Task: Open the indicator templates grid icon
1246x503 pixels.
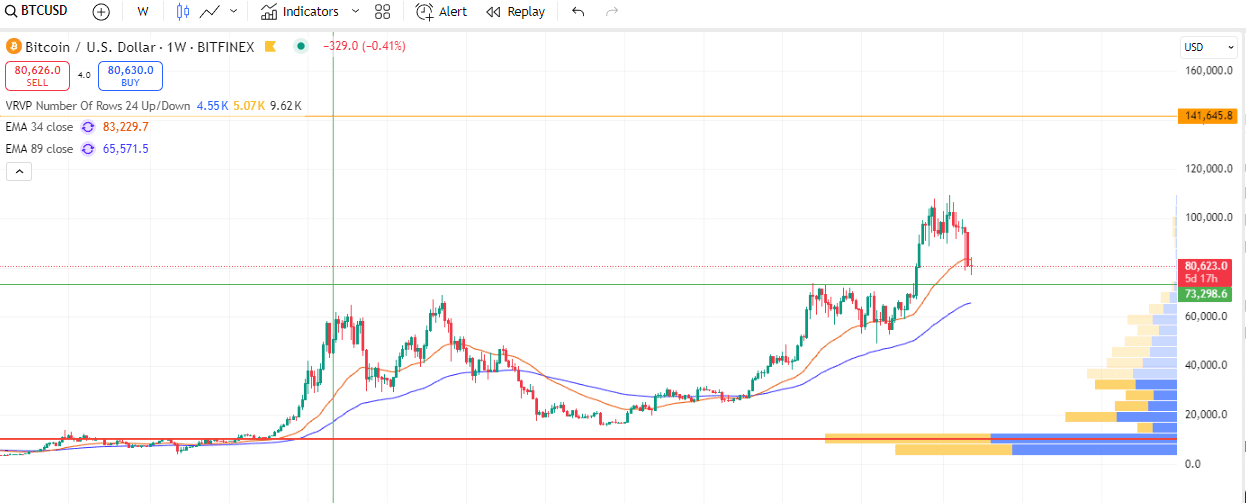Action: (x=382, y=12)
